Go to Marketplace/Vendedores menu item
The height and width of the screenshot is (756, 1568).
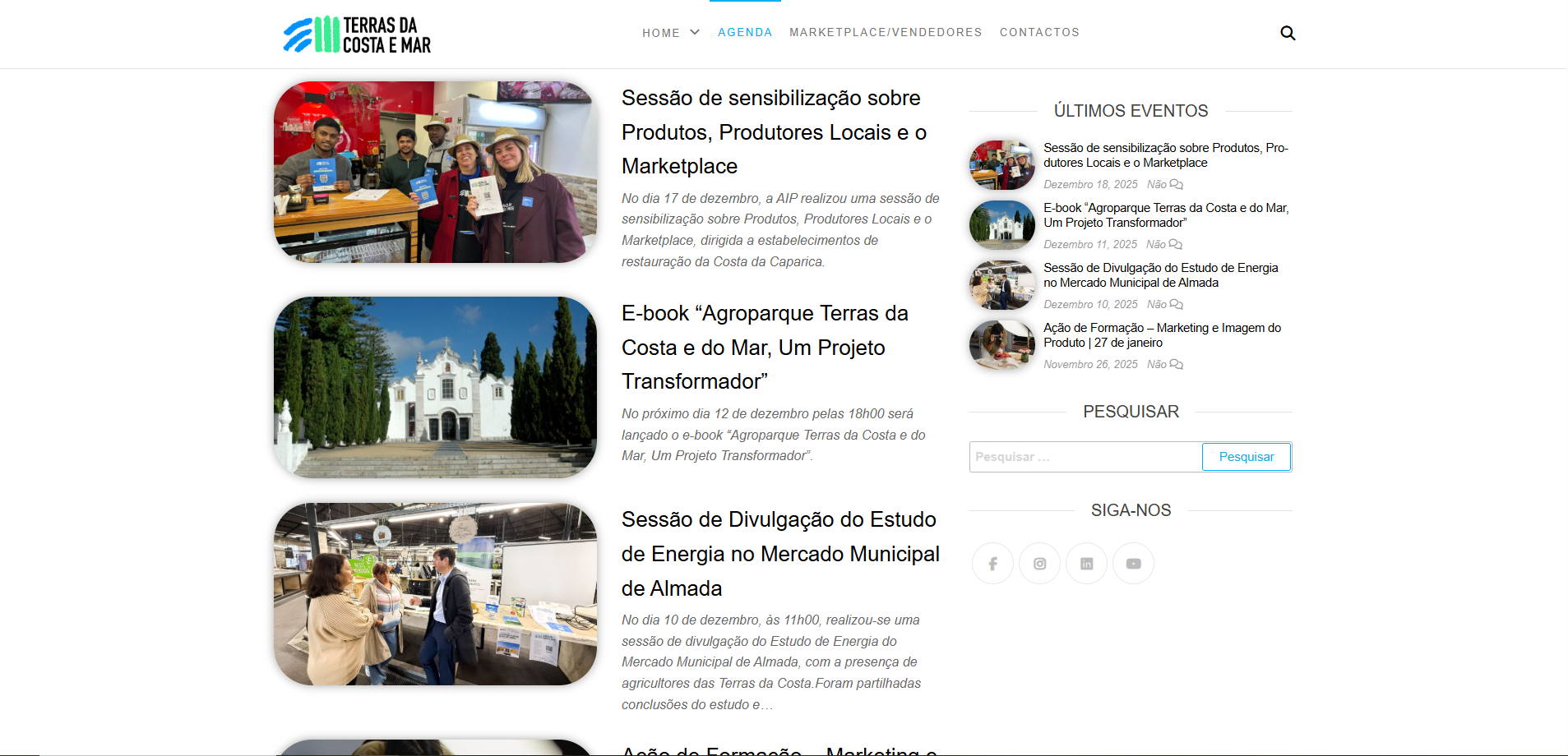[886, 33]
